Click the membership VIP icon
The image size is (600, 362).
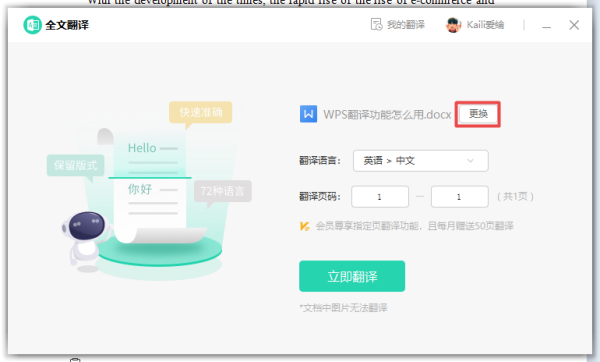click(x=305, y=226)
